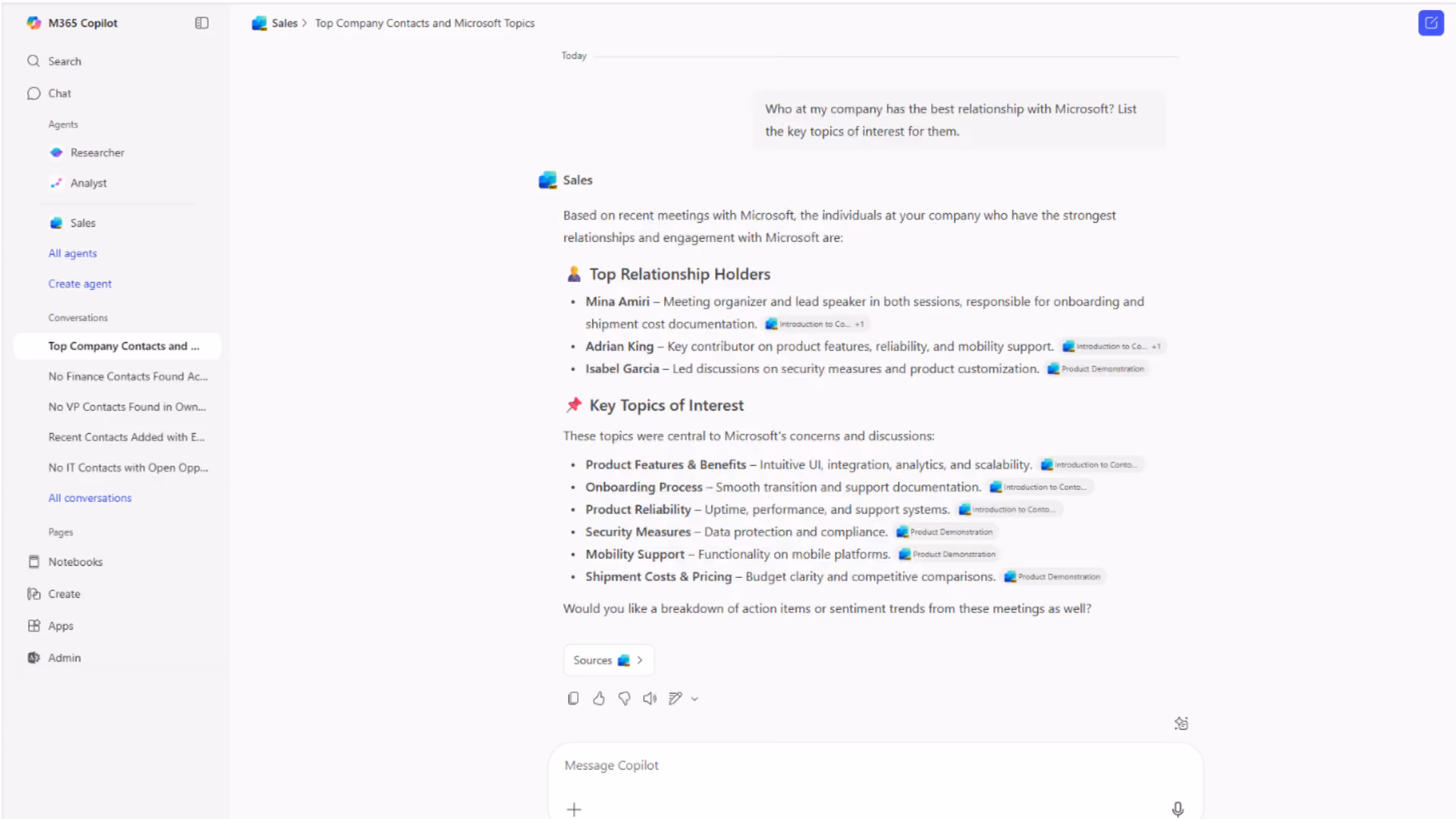Screen dimensions: 1456x819
Task: Give thumbs down to the response
Action: tap(624, 698)
